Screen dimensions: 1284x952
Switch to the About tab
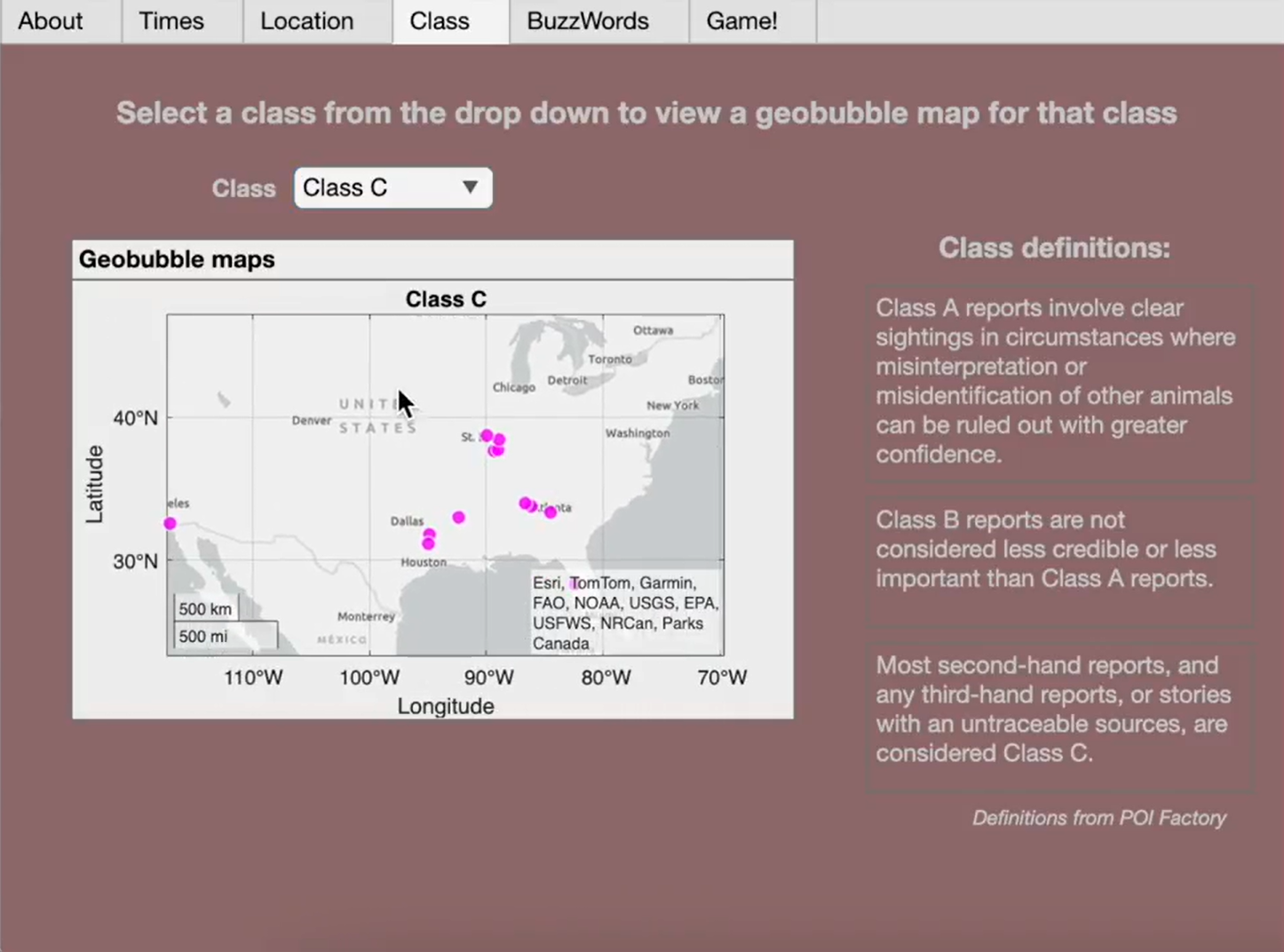(51, 21)
